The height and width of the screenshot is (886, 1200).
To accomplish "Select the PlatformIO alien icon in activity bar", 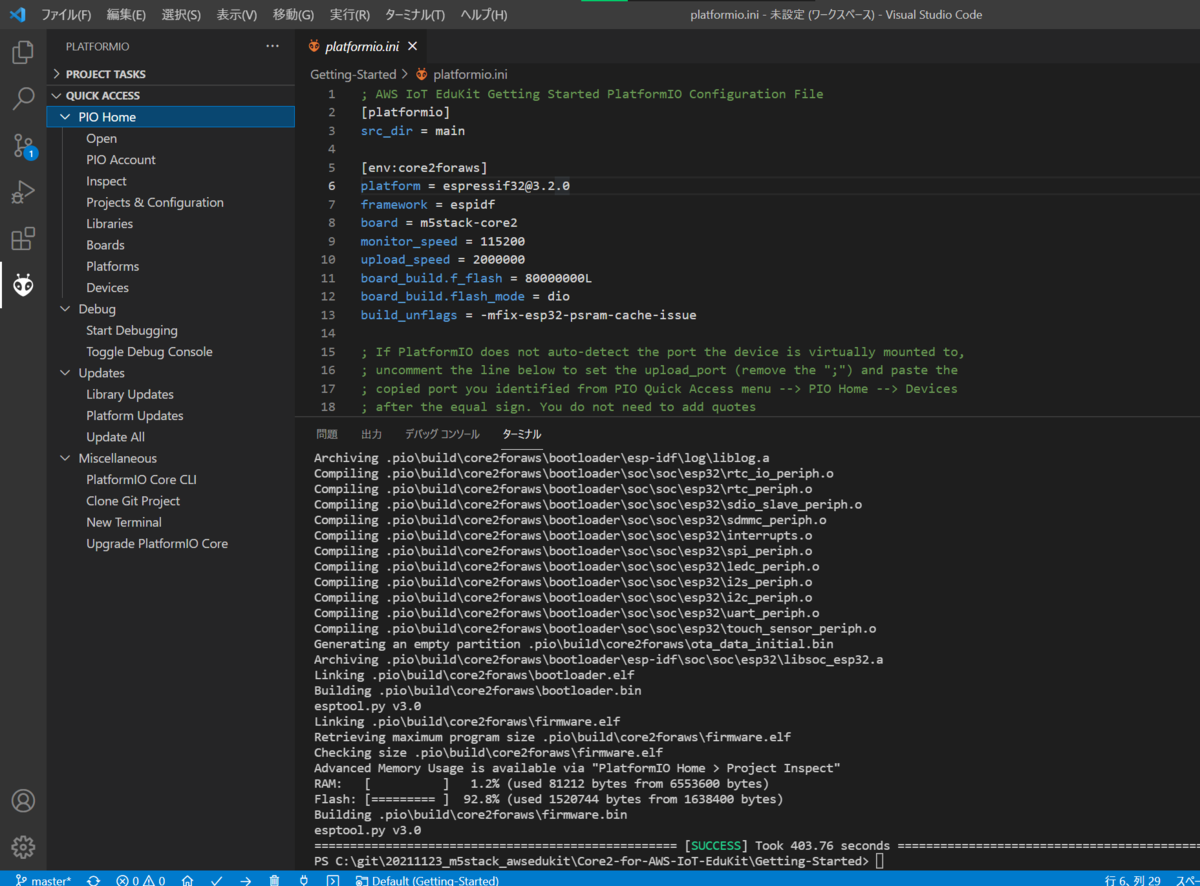I will (23, 286).
